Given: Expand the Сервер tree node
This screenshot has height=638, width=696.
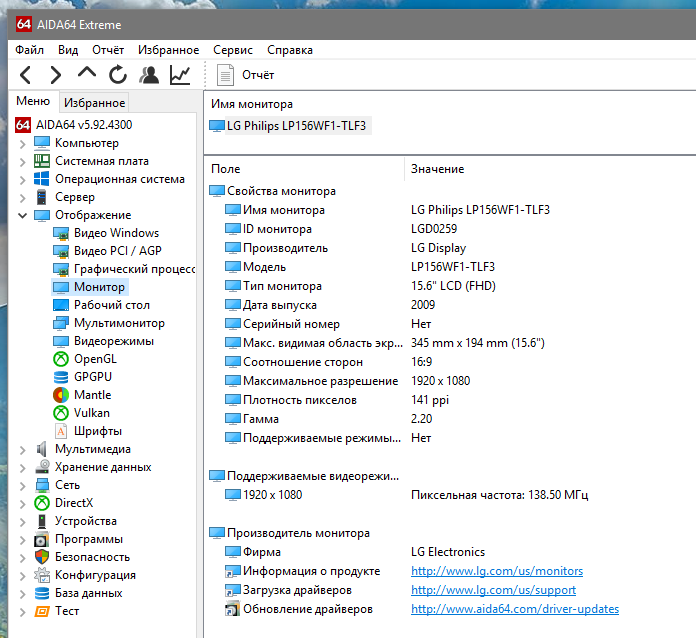Looking at the screenshot, I should tap(23, 198).
